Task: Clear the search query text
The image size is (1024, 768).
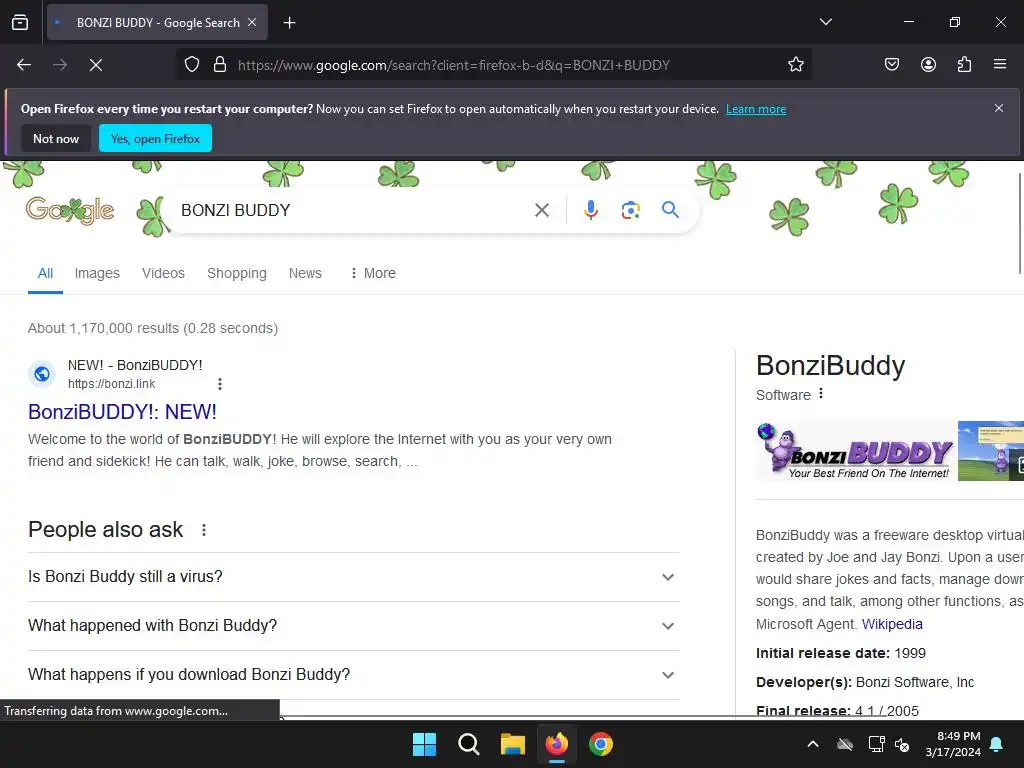Action: click(542, 210)
